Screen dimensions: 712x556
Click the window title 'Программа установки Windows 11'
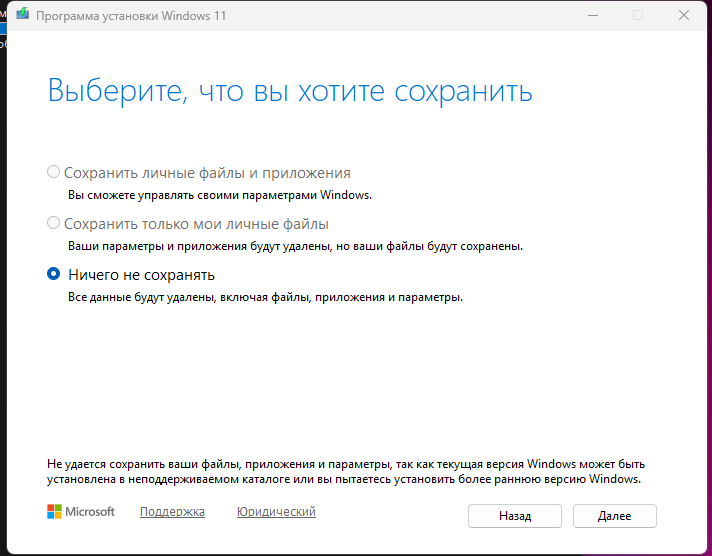pos(131,15)
